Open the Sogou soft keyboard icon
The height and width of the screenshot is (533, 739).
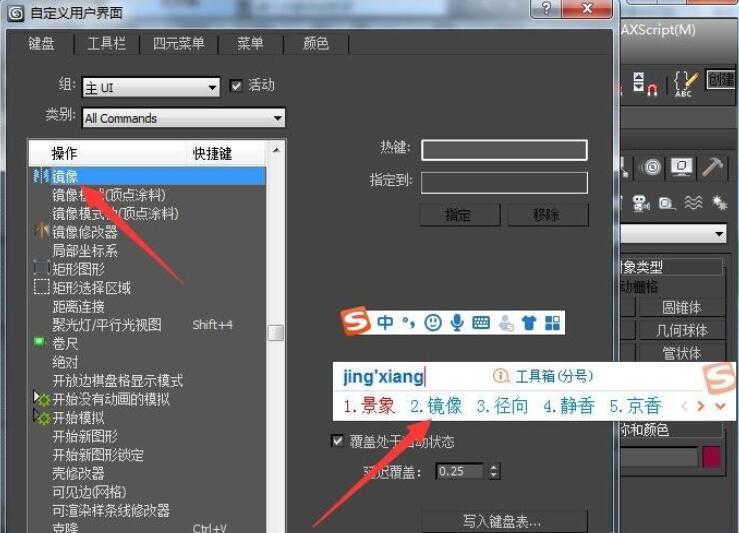[x=481, y=322]
